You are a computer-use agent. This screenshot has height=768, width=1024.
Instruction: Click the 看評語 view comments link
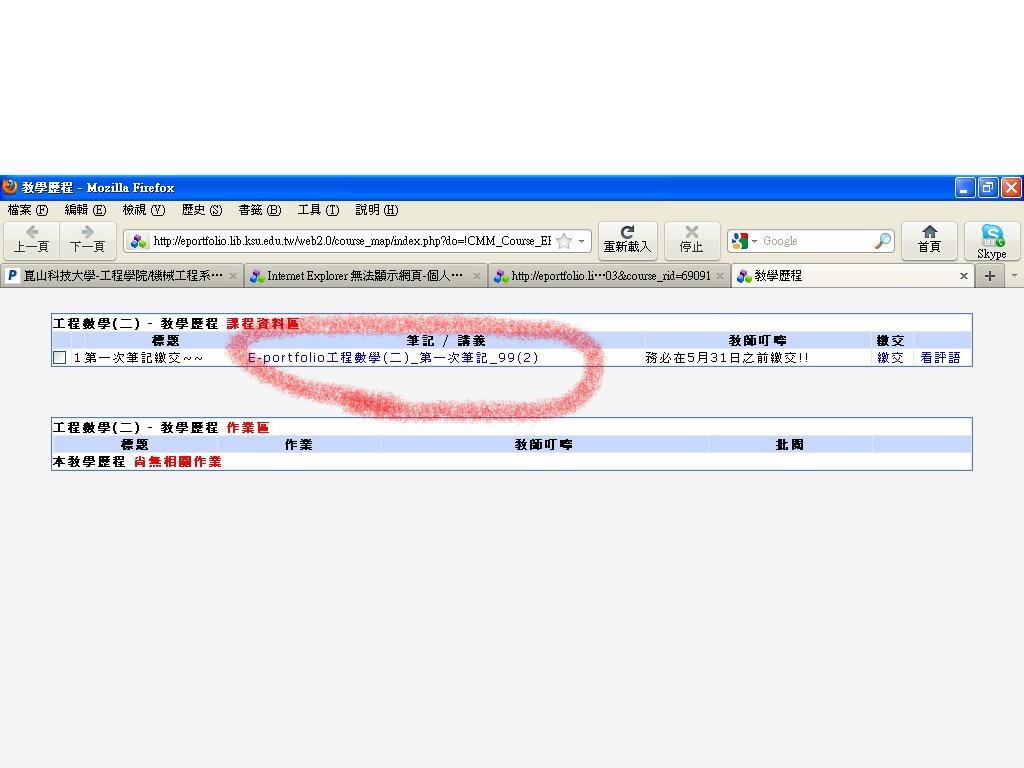tap(940, 358)
